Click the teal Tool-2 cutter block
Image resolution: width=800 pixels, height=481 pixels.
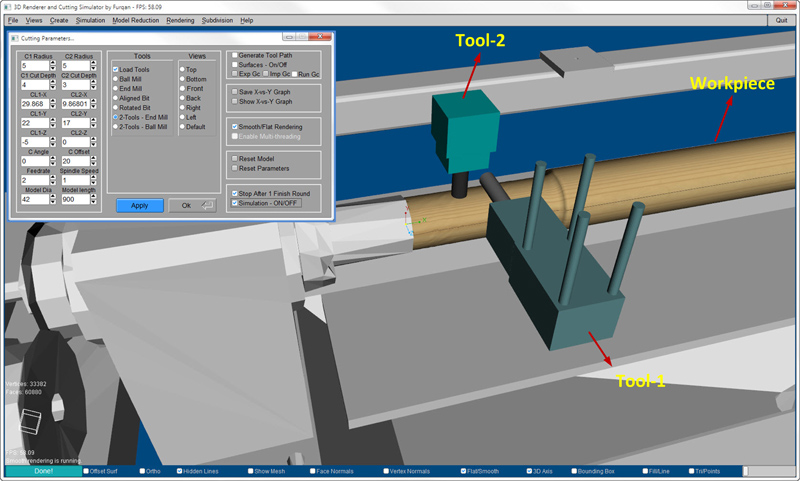pyautogui.click(x=461, y=133)
